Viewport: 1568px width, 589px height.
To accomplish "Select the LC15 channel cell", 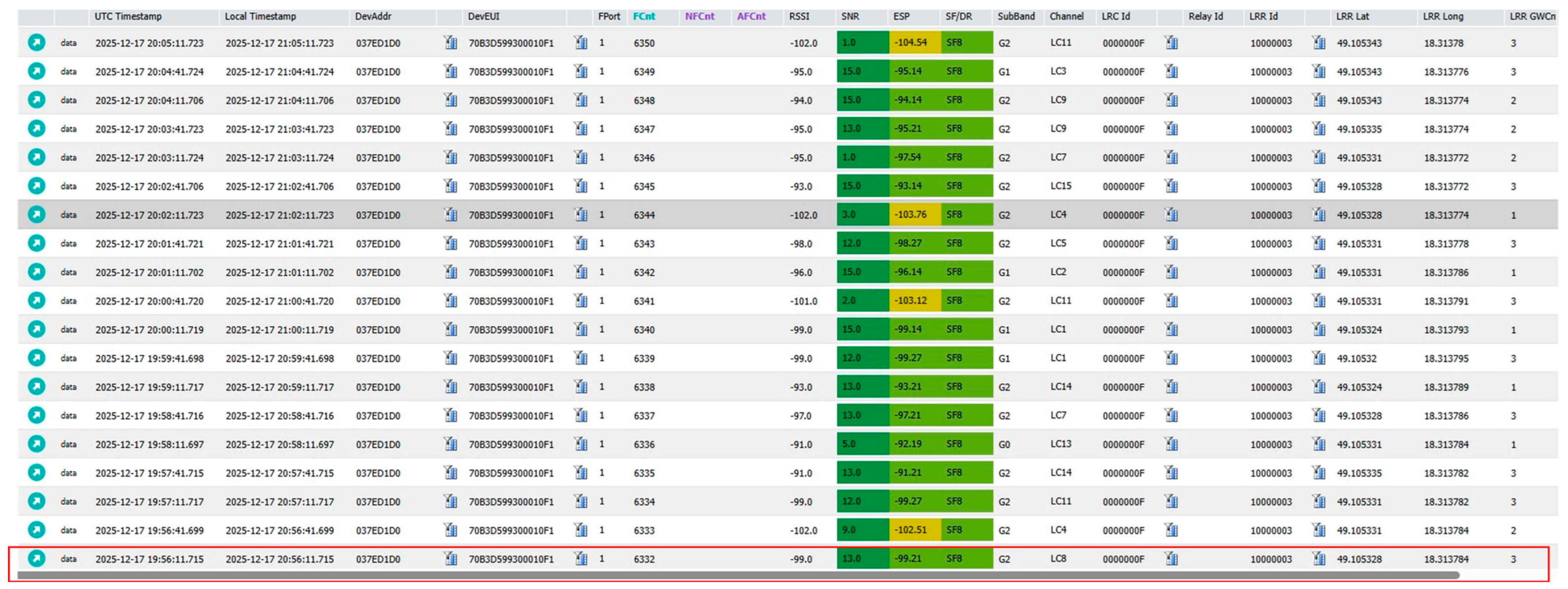I will click(1060, 186).
